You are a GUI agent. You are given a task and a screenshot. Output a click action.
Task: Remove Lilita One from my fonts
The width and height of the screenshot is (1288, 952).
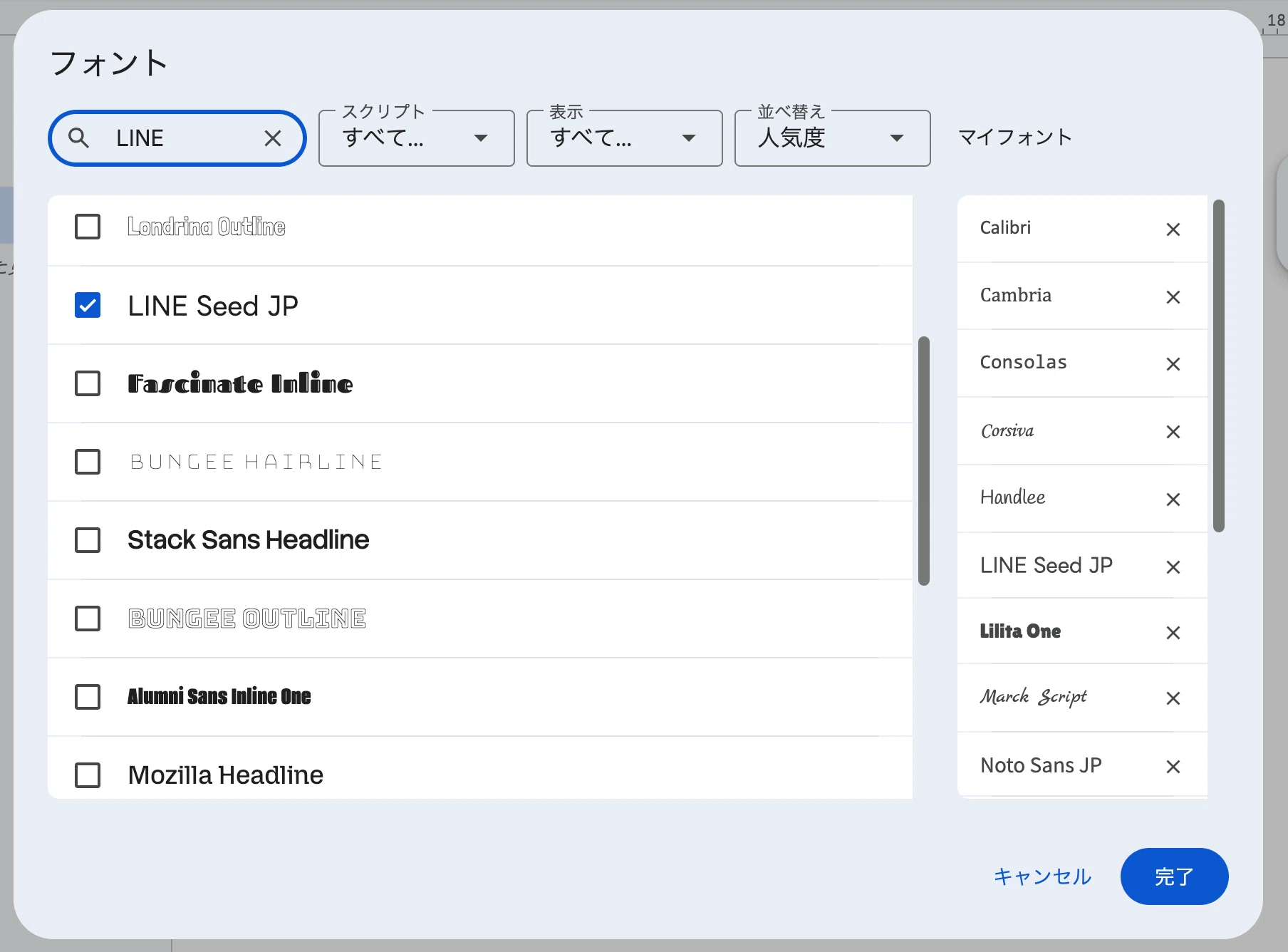(1173, 633)
